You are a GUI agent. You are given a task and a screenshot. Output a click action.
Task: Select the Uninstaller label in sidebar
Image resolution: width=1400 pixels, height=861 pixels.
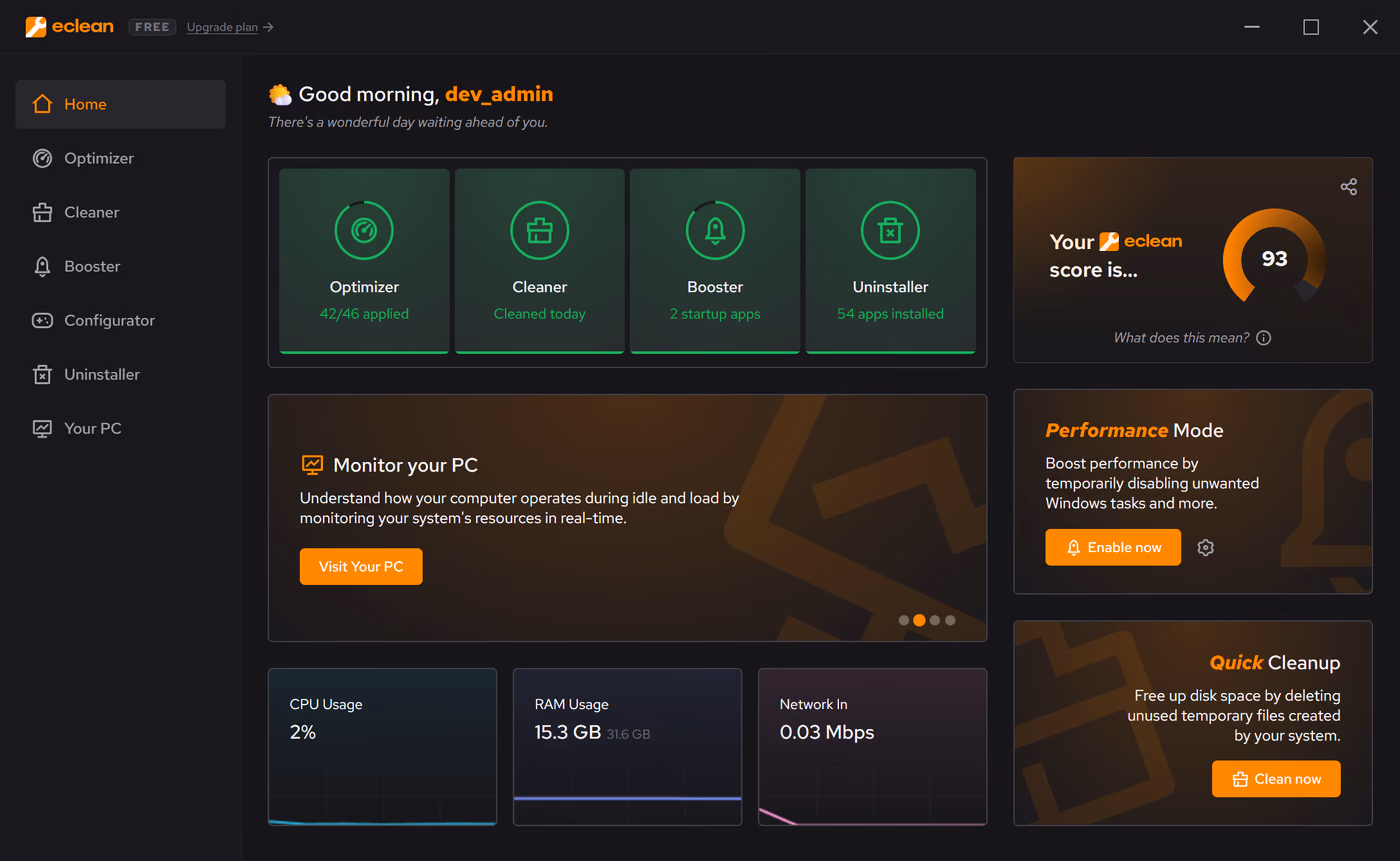102,374
